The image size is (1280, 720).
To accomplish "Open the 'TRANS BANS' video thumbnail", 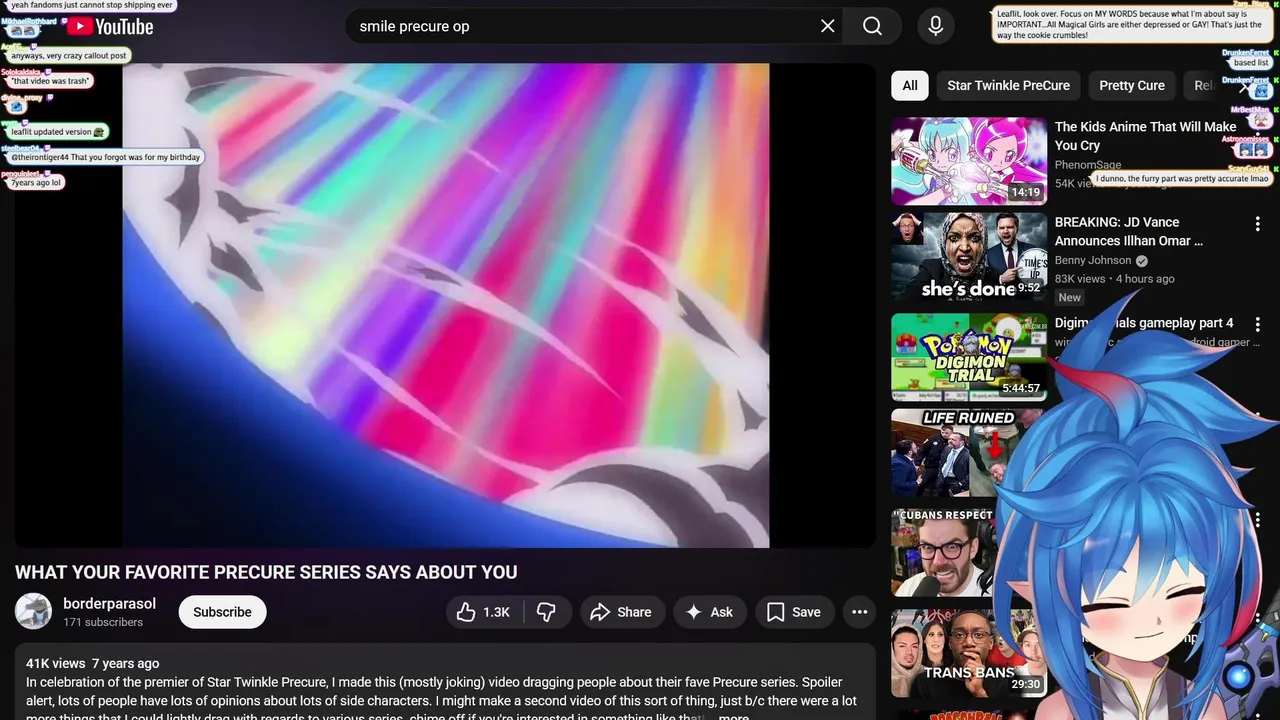I will [x=969, y=654].
